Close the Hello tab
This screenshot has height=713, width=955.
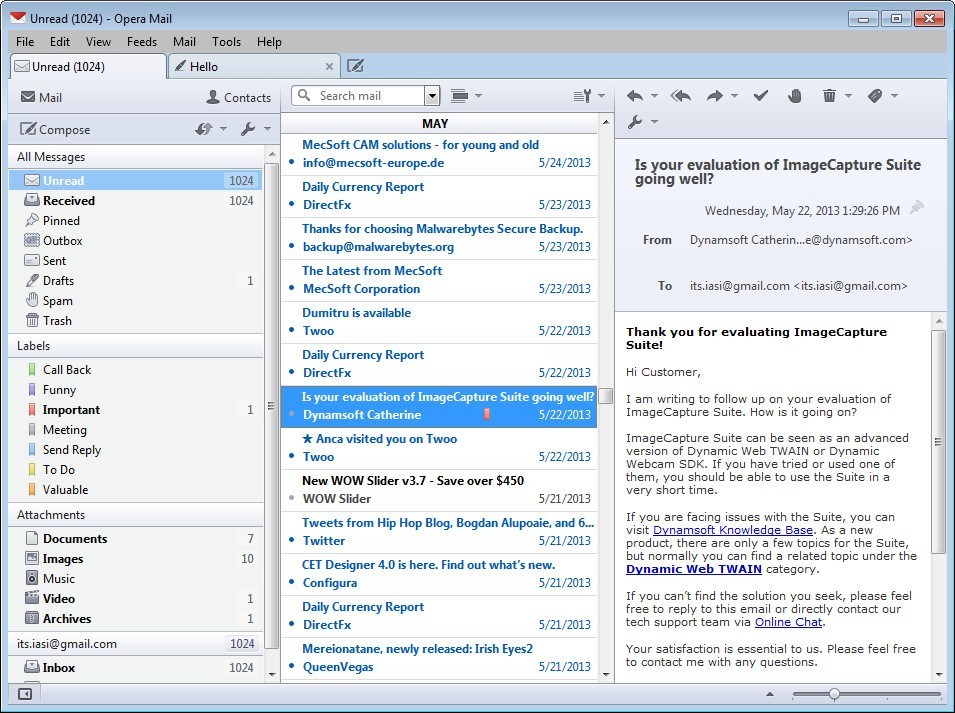tap(329, 66)
